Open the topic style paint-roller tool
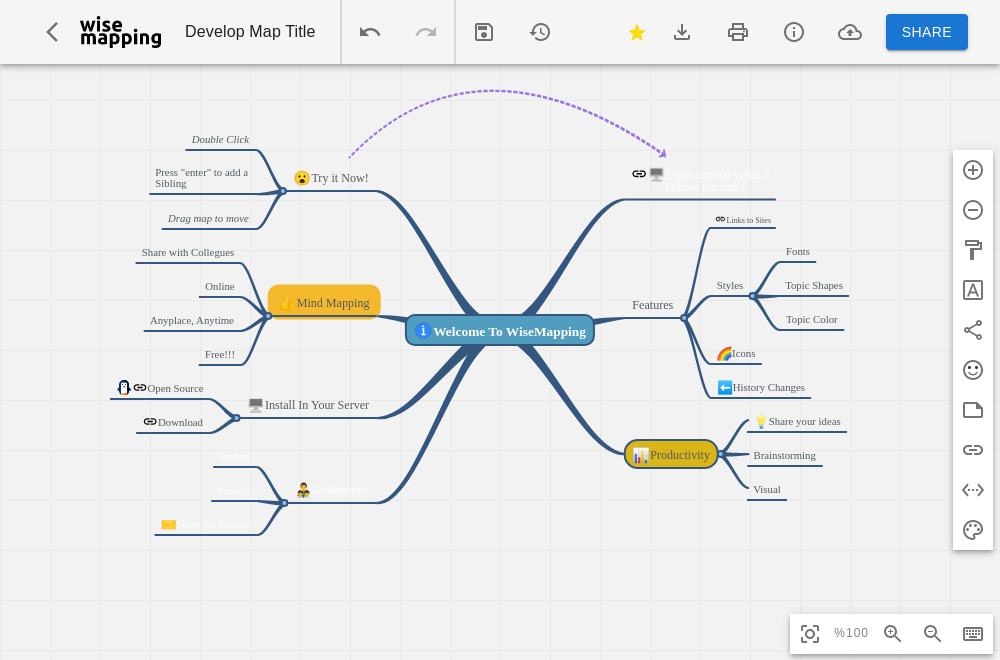 (x=973, y=250)
